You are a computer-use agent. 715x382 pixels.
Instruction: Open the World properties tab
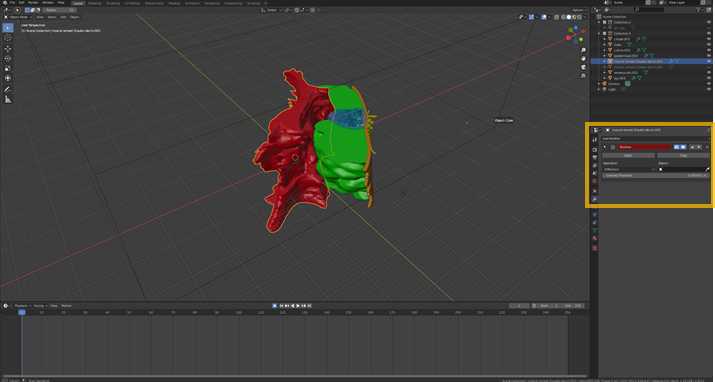pos(595,181)
